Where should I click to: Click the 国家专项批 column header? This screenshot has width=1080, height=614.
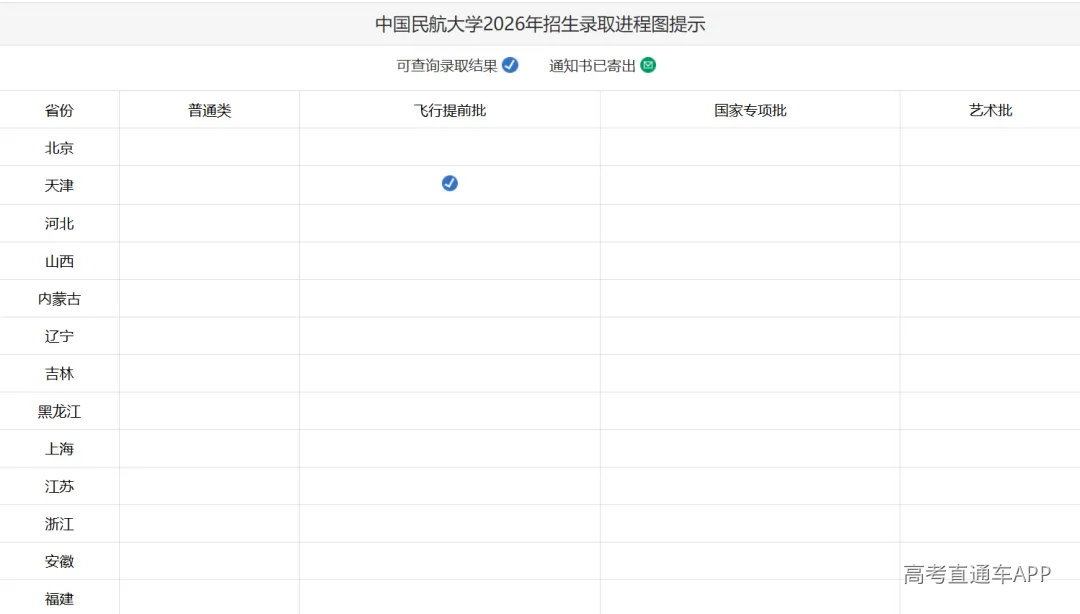(750, 110)
